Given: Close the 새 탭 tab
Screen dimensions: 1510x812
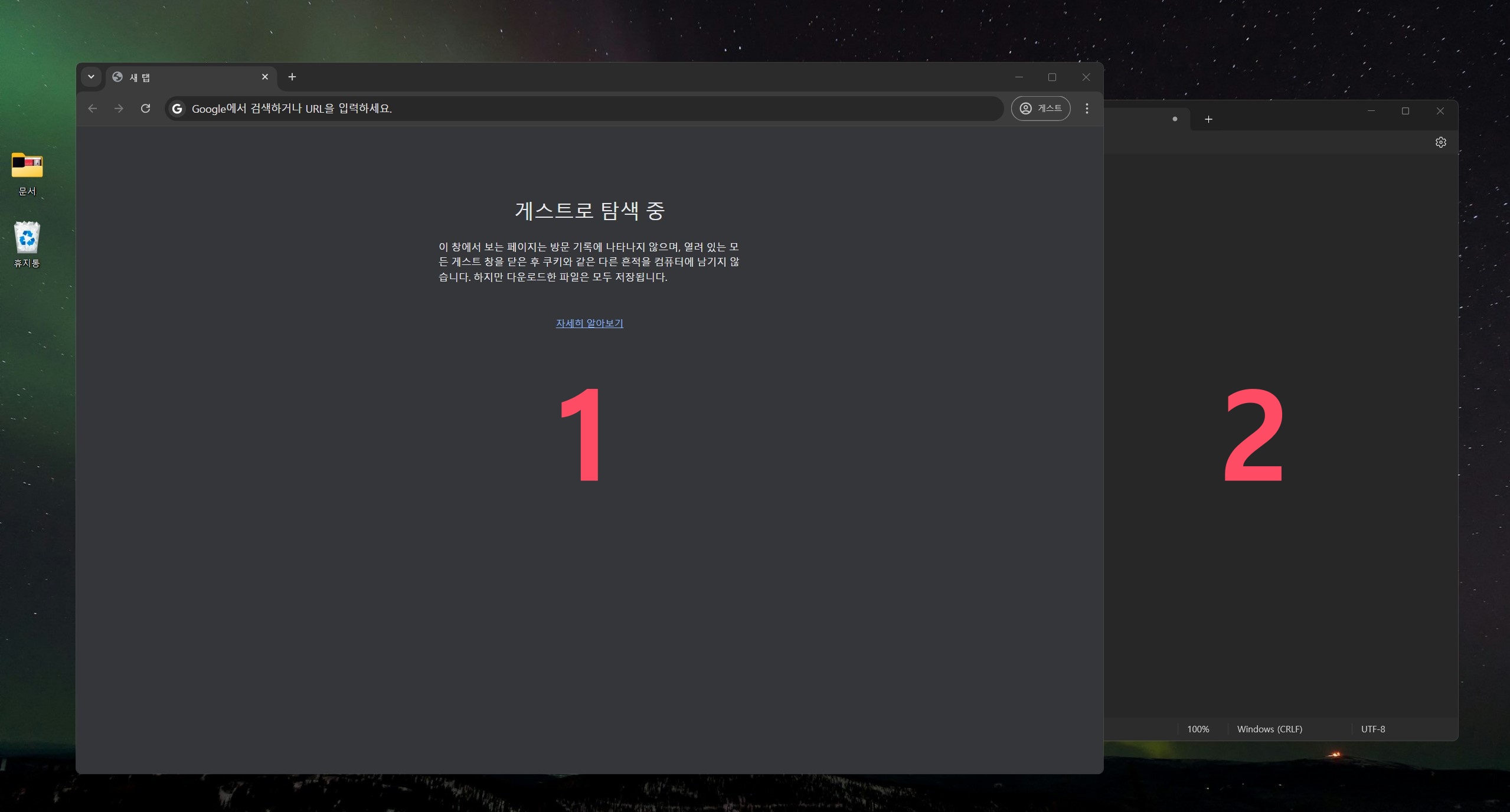Looking at the screenshot, I should coord(265,77).
